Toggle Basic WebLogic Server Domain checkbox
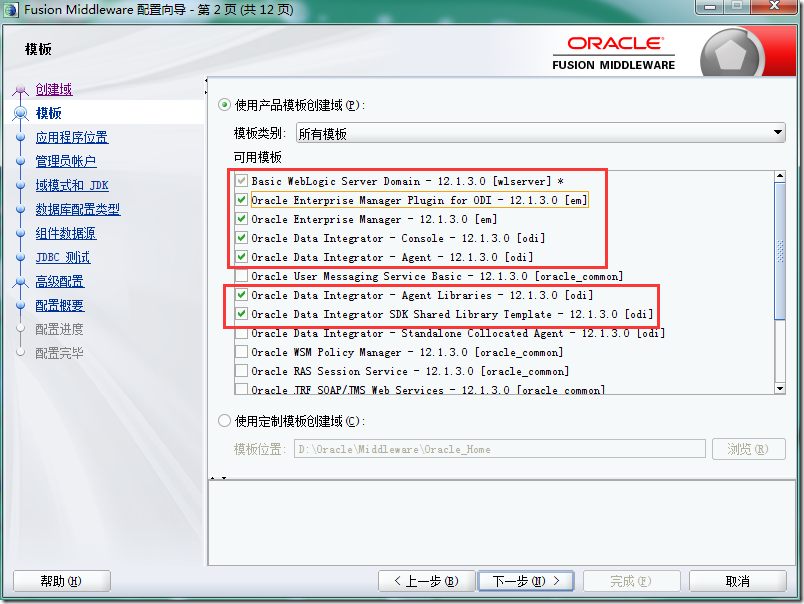 point(242,180)
